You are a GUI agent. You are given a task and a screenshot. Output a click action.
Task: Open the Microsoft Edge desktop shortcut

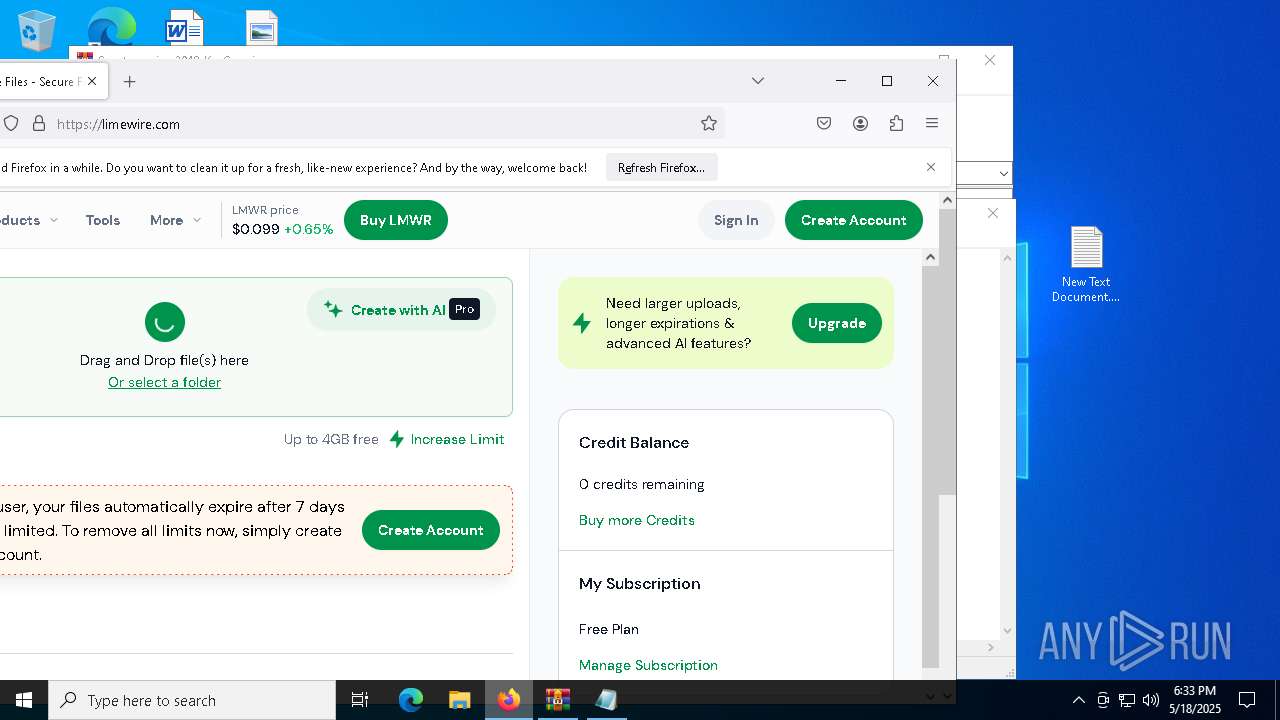111,27
